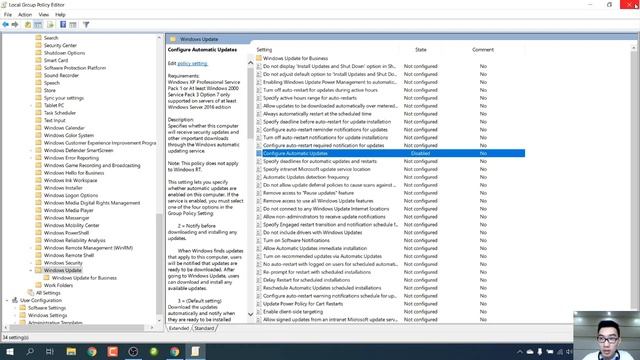Viewport: 640px width, 360px height.
Task: Select the Windows Update tree item
Action: [62, 270]
